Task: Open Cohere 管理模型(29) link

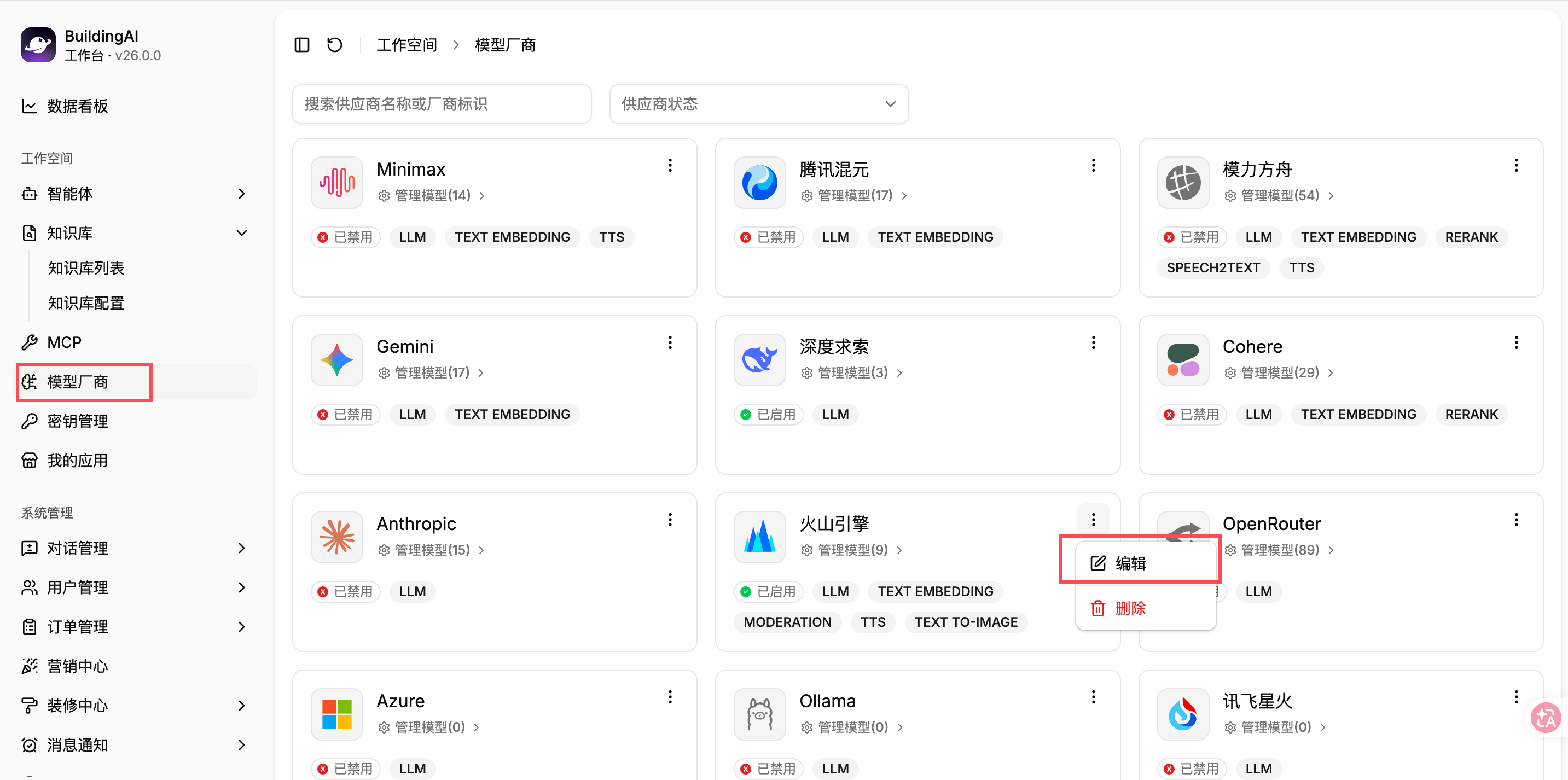Action: tap(1279, 373)
